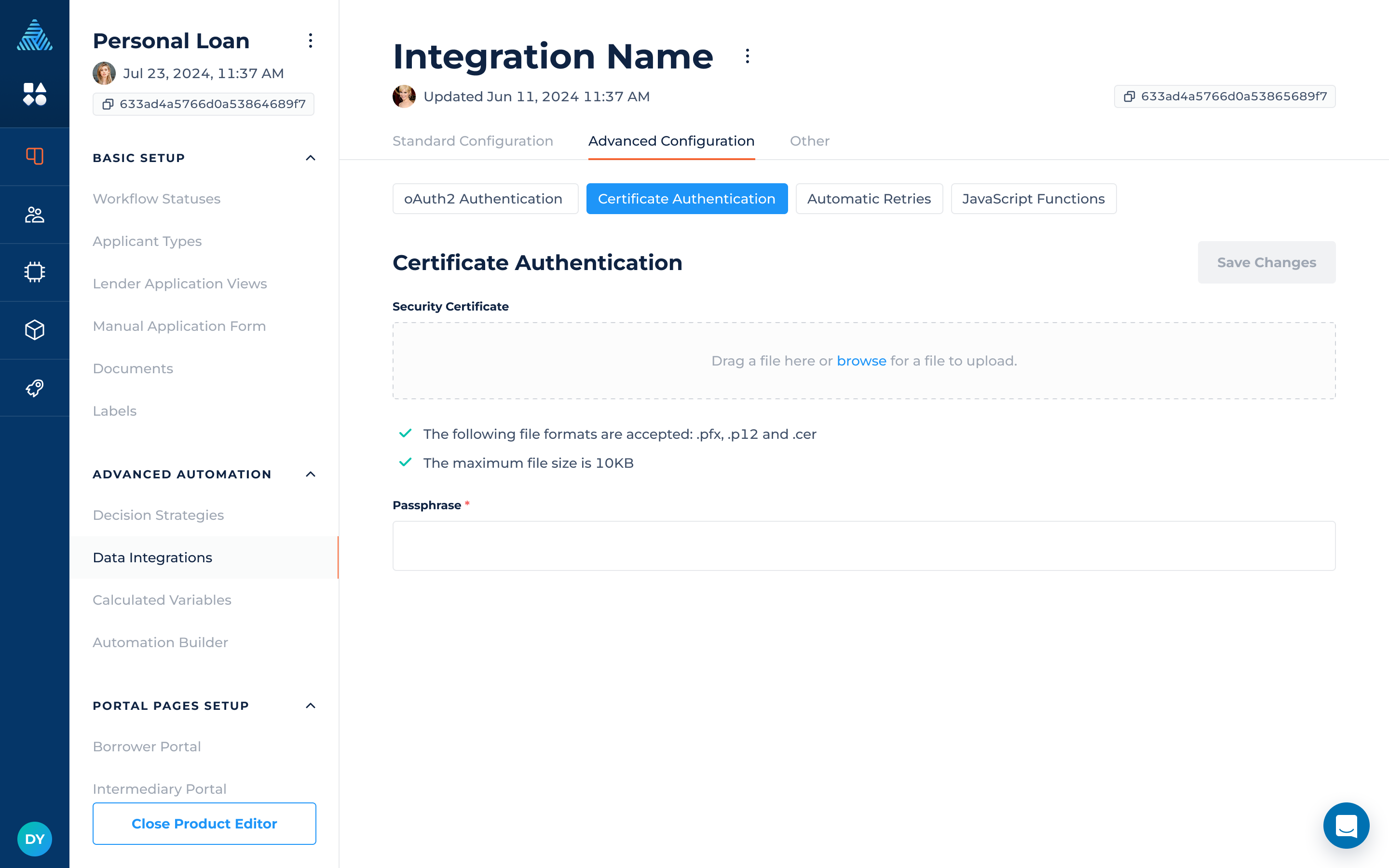The image size is (1389, 868).
Task: Click the rocket deployment sidebar icon
Action: point(34,388)
